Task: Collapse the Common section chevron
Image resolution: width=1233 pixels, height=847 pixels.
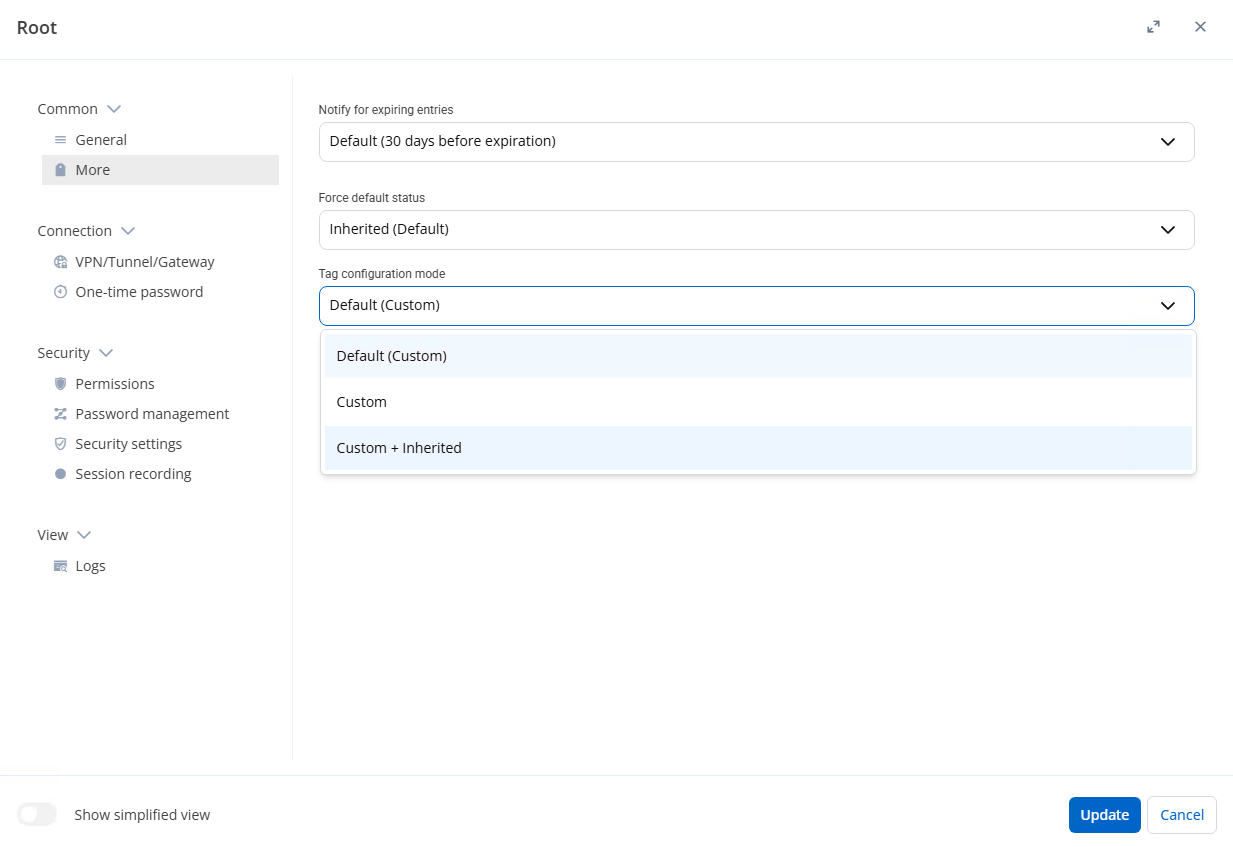Action: 114,109
